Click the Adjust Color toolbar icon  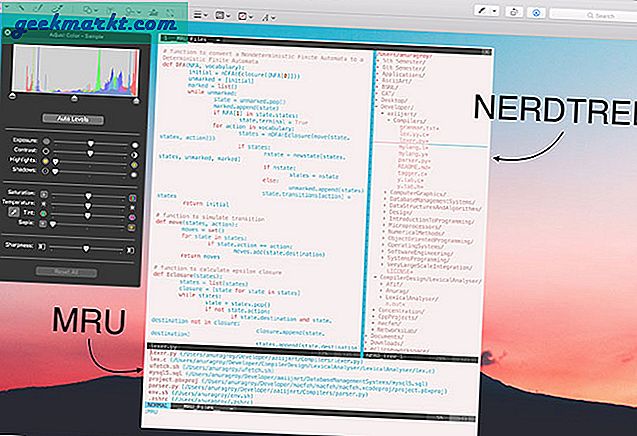point(153,12)
